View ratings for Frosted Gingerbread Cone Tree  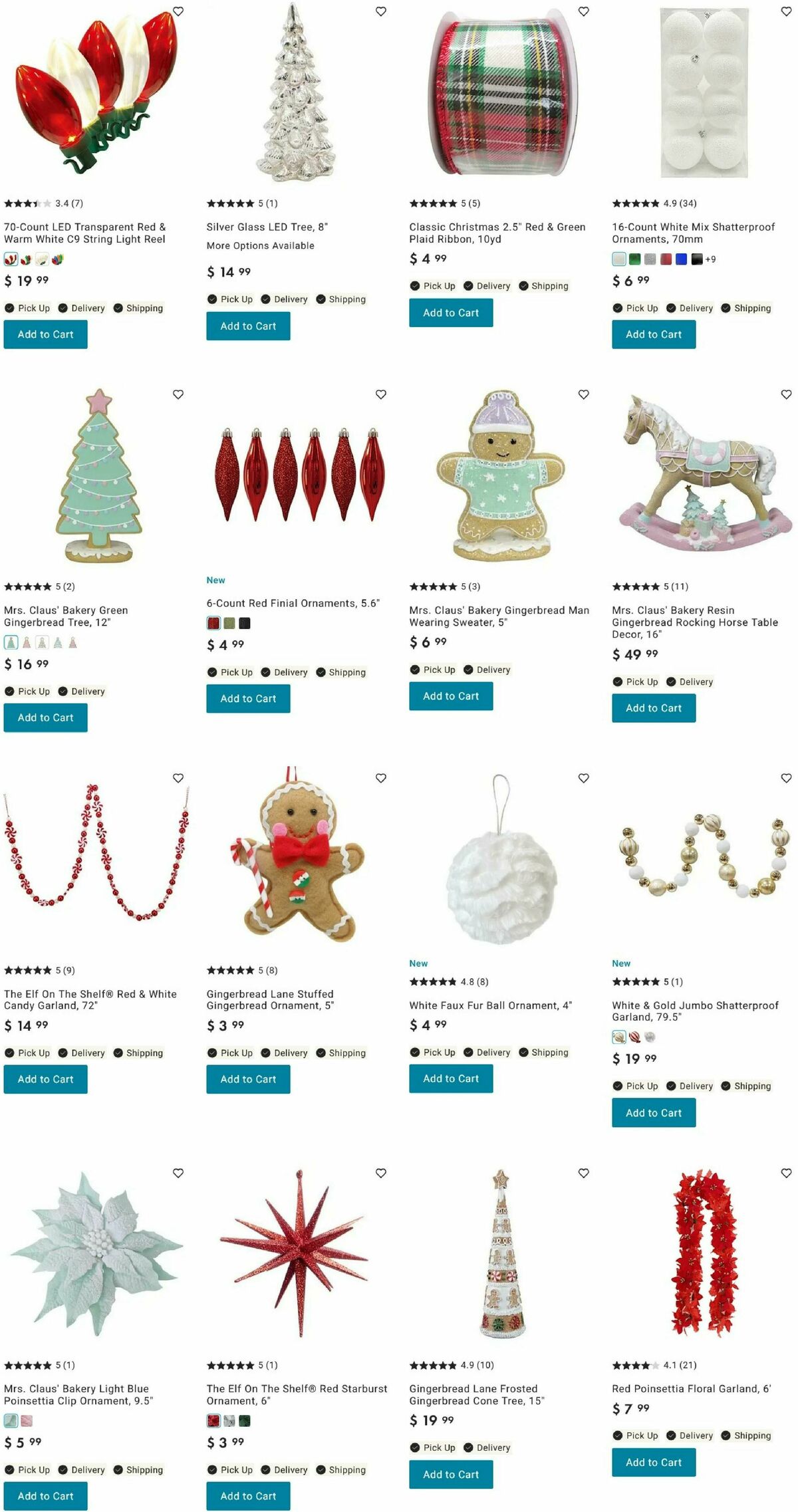click(x=452, y=1365)
